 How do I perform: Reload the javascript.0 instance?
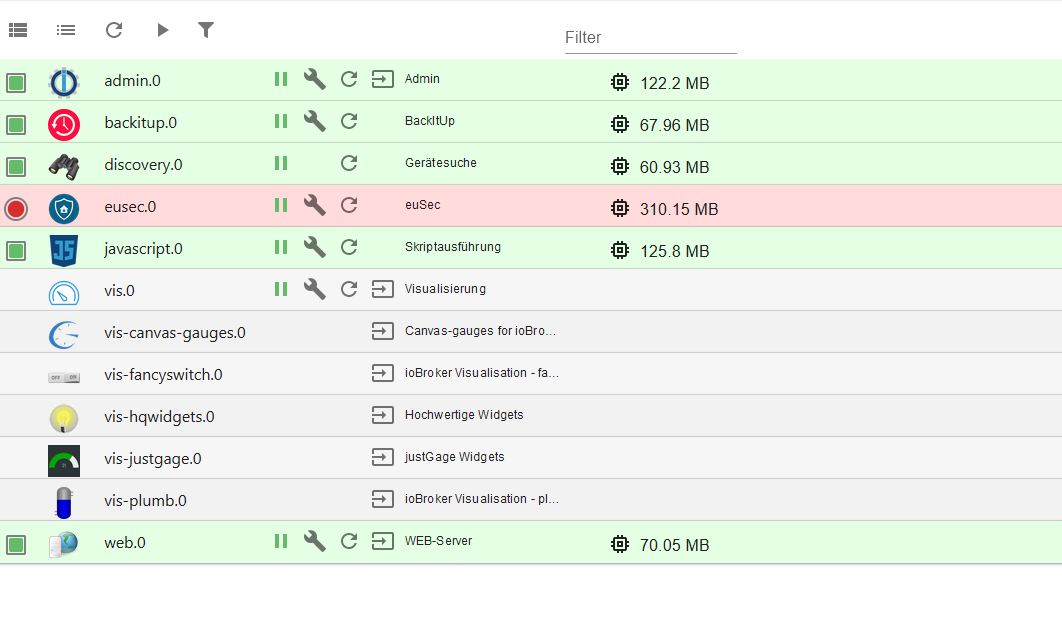[349, 247]
